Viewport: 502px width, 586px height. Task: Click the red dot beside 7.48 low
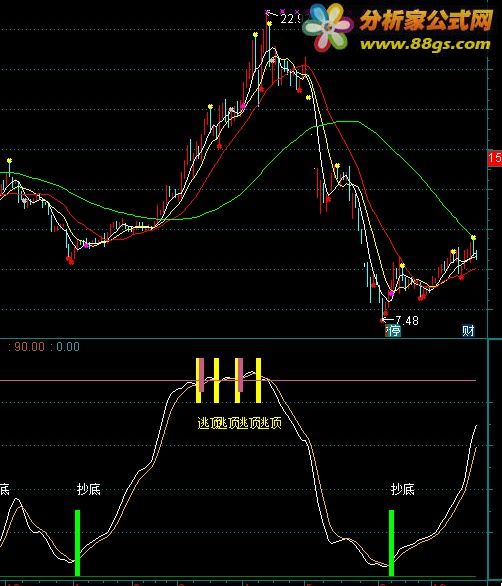click(x=382, y=320)
